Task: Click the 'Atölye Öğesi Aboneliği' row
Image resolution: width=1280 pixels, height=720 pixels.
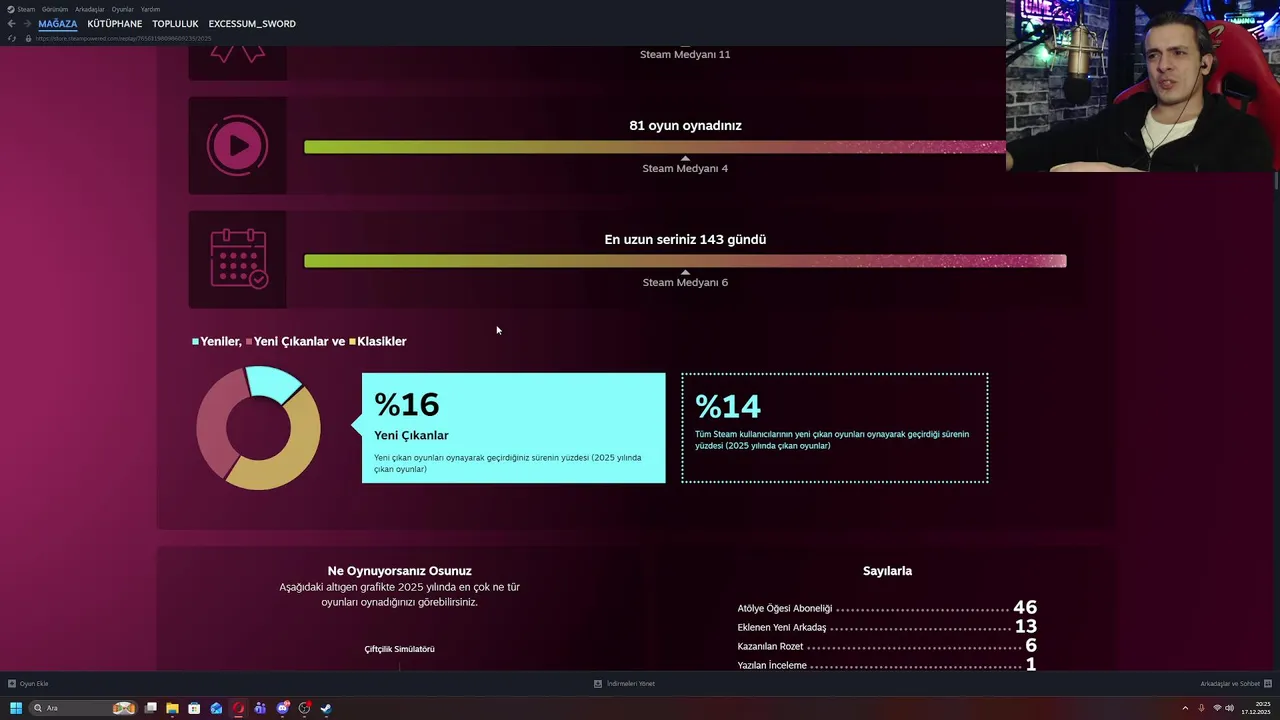Action: (x=887, y=608)
